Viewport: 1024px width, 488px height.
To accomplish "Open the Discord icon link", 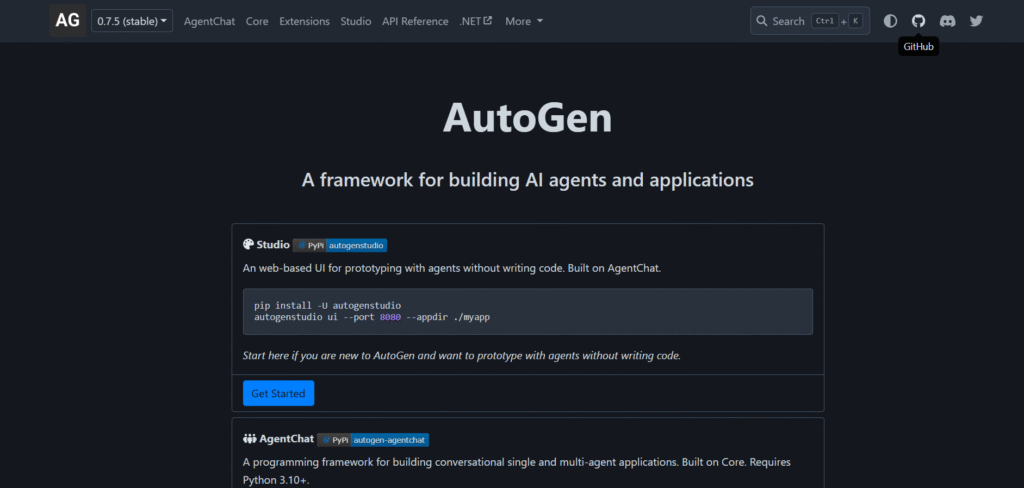I will (x=947, y=21).
